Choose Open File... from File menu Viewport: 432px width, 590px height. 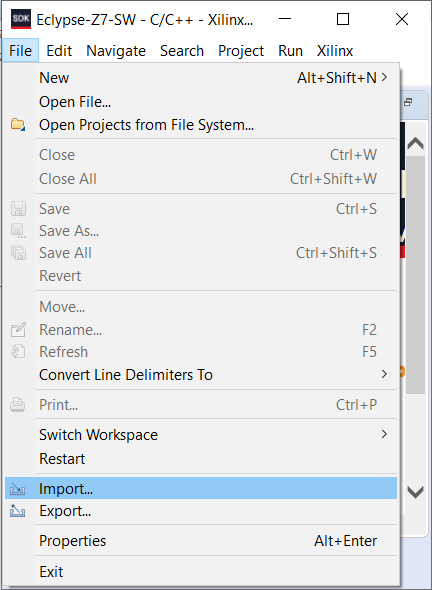201,102
